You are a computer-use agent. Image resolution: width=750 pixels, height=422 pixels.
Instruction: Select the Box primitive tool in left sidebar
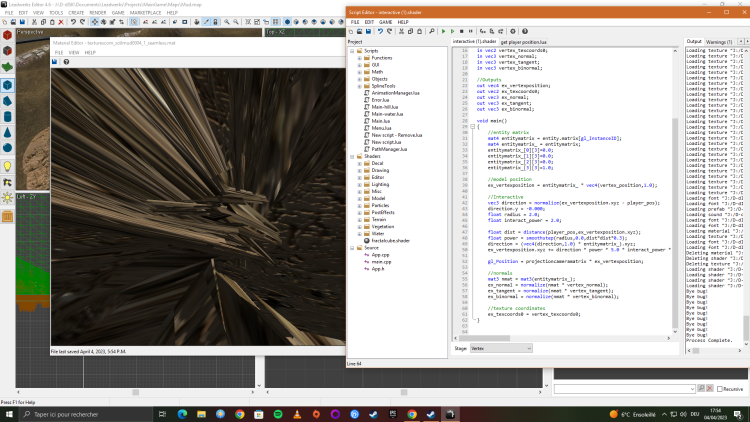pyautogui.click(x=7, y=85)
